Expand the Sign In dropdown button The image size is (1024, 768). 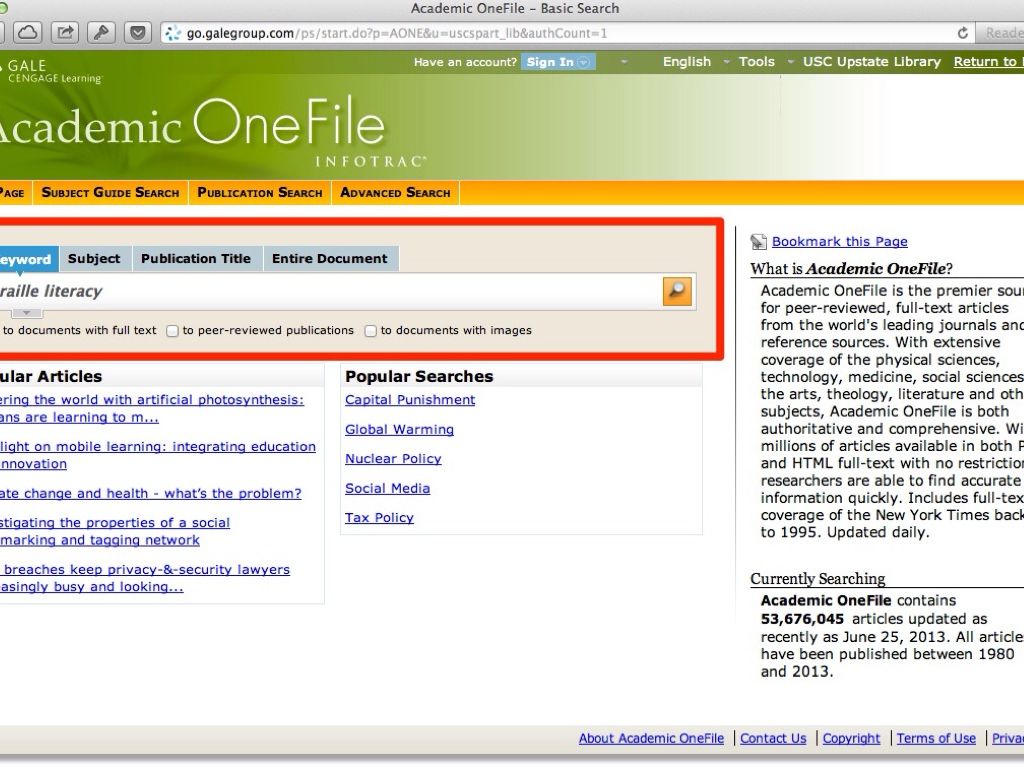(584, 62)
